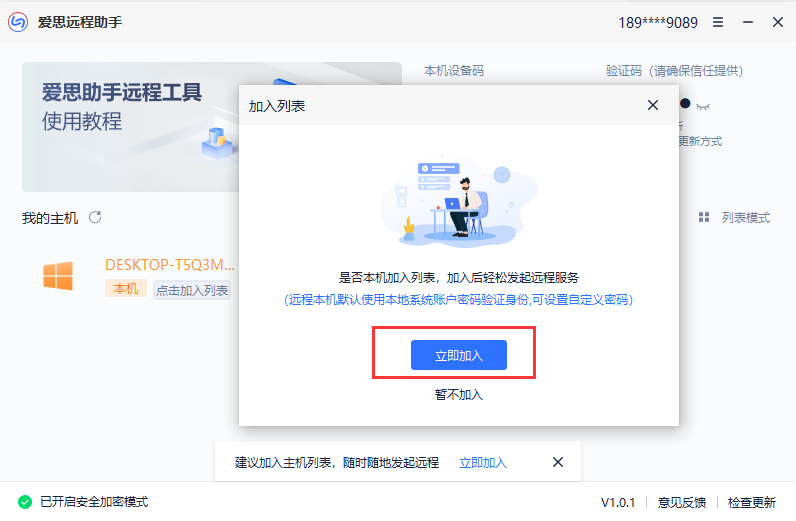Click the account 189****9089
Image resolution: width=796 pixels, height=521 pixels.
658,23
